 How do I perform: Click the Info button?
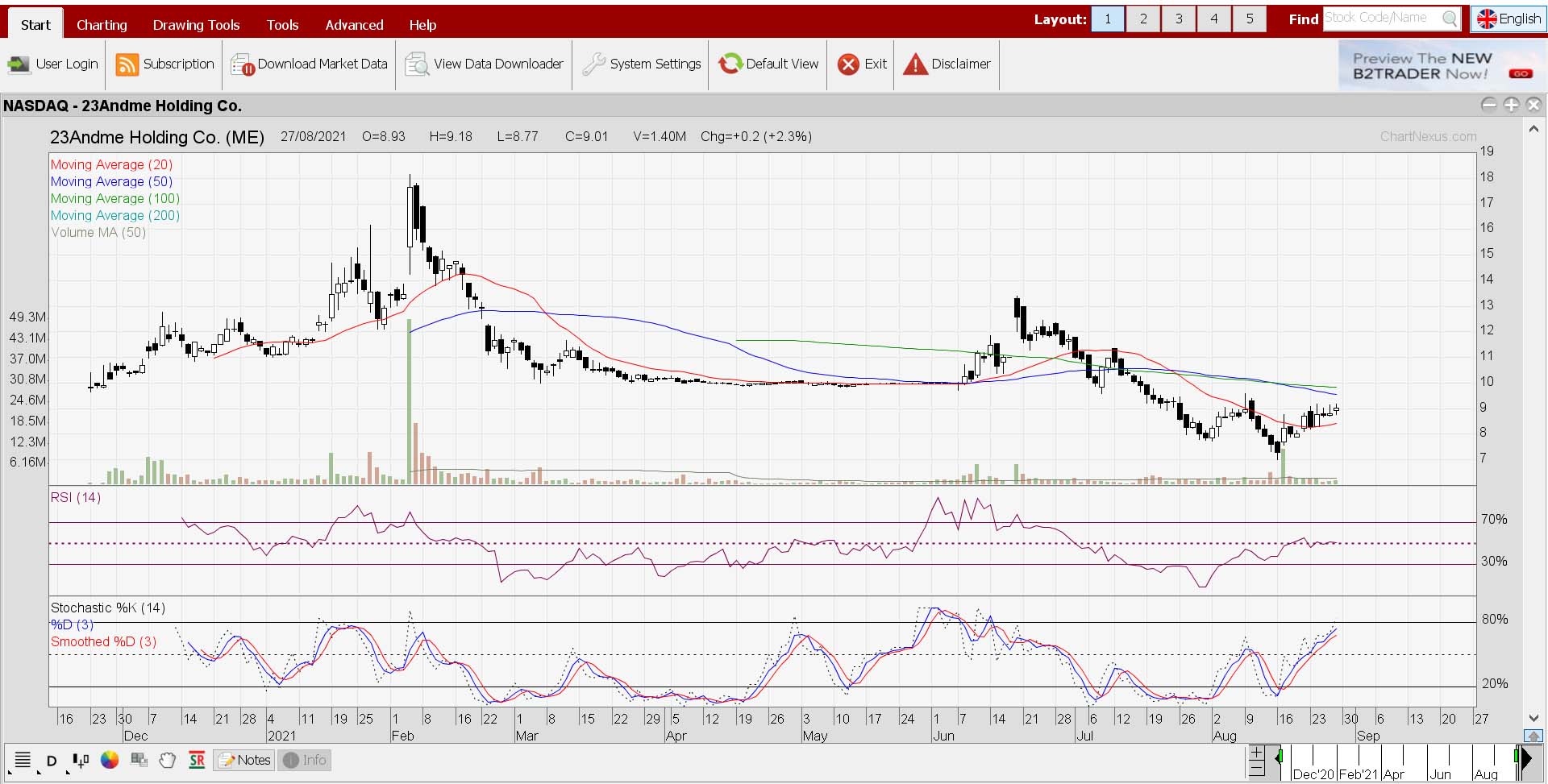pyautogui.click(x=305, y=760)
